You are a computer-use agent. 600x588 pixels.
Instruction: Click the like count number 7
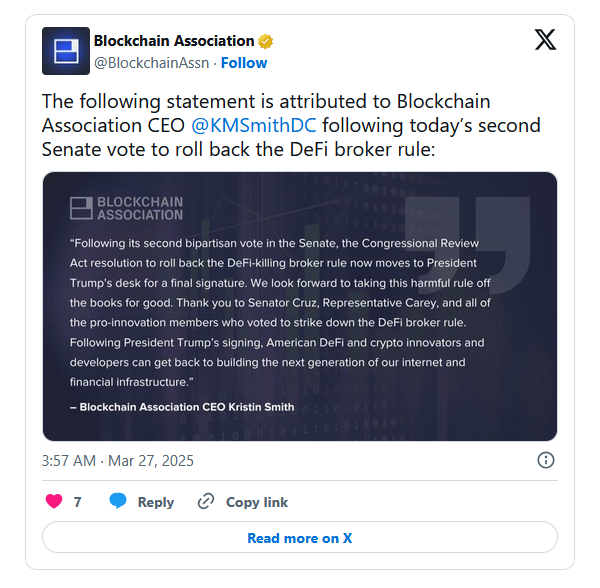[x=77, y=502]
